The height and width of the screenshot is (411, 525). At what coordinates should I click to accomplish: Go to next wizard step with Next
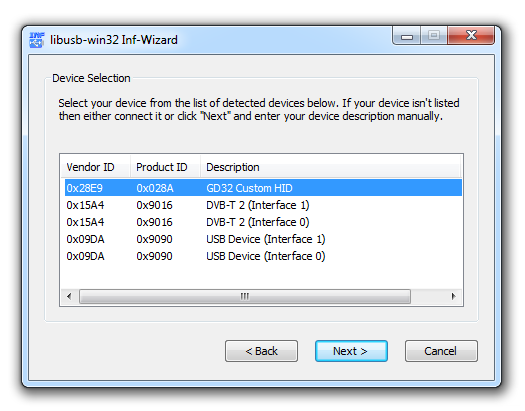click(x=351, y=351)
